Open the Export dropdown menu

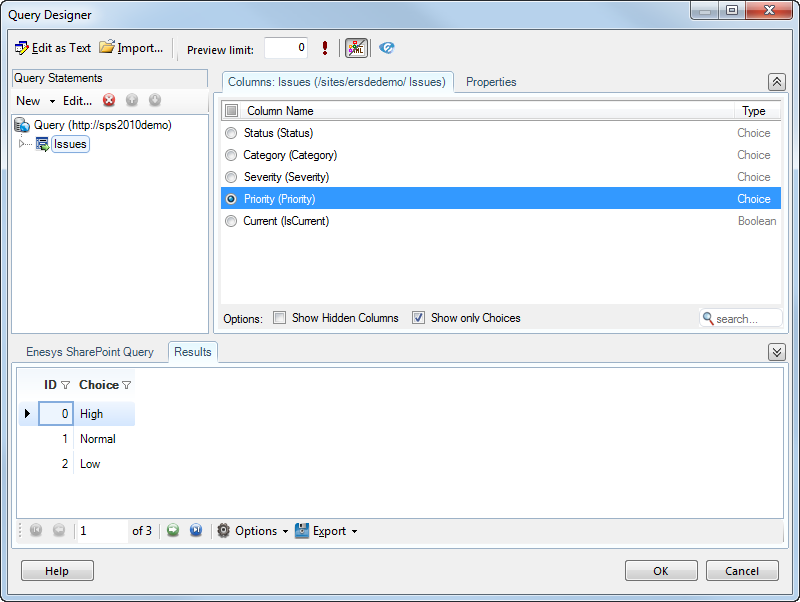tap(326, 531)
